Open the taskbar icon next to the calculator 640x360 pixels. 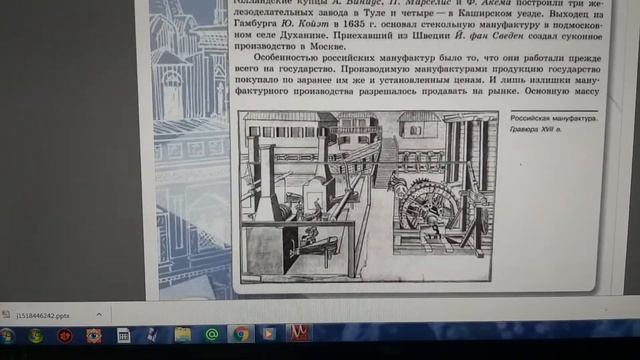click(152, 335)
